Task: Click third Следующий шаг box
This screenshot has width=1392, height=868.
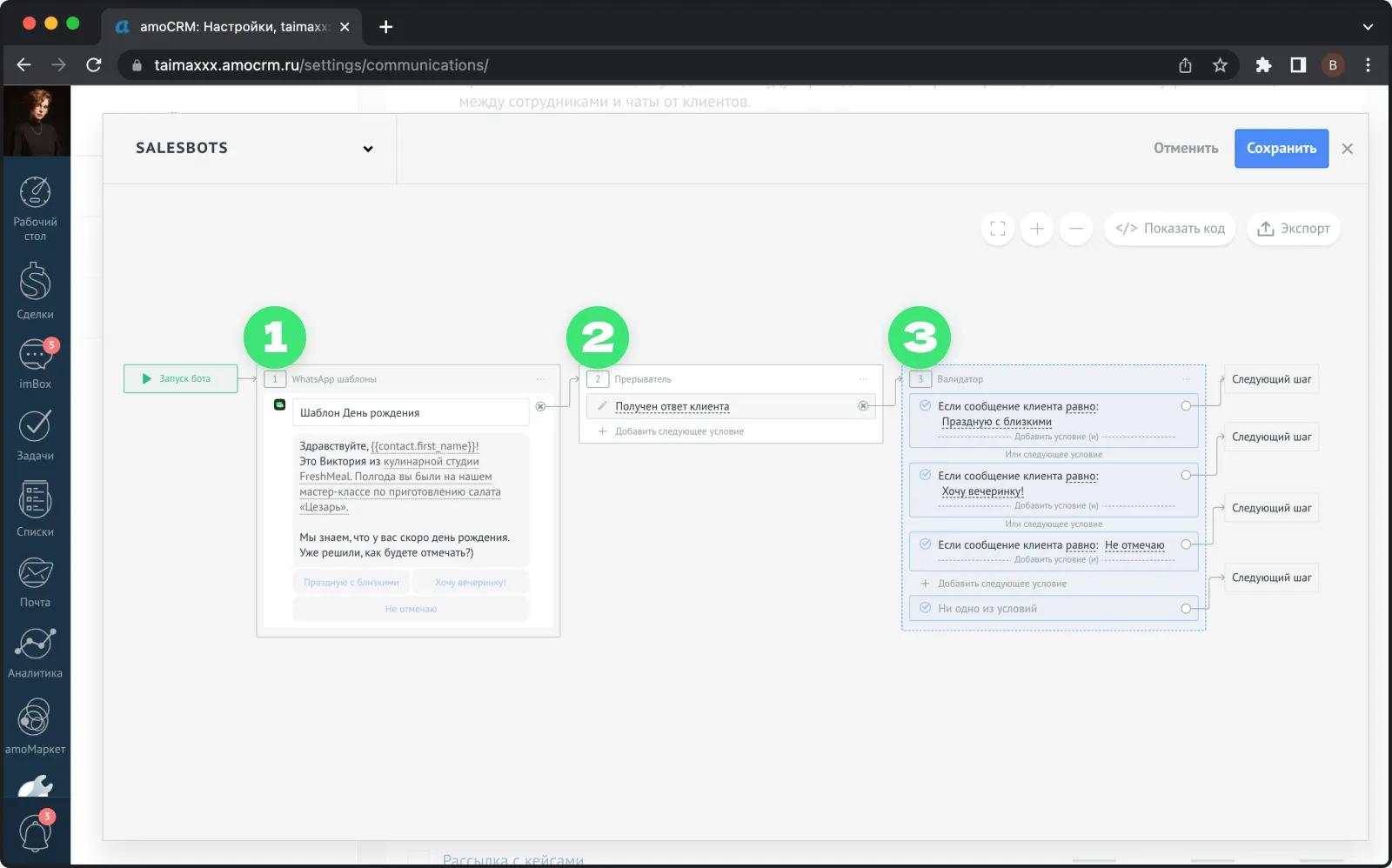Action: (1271, 508)
